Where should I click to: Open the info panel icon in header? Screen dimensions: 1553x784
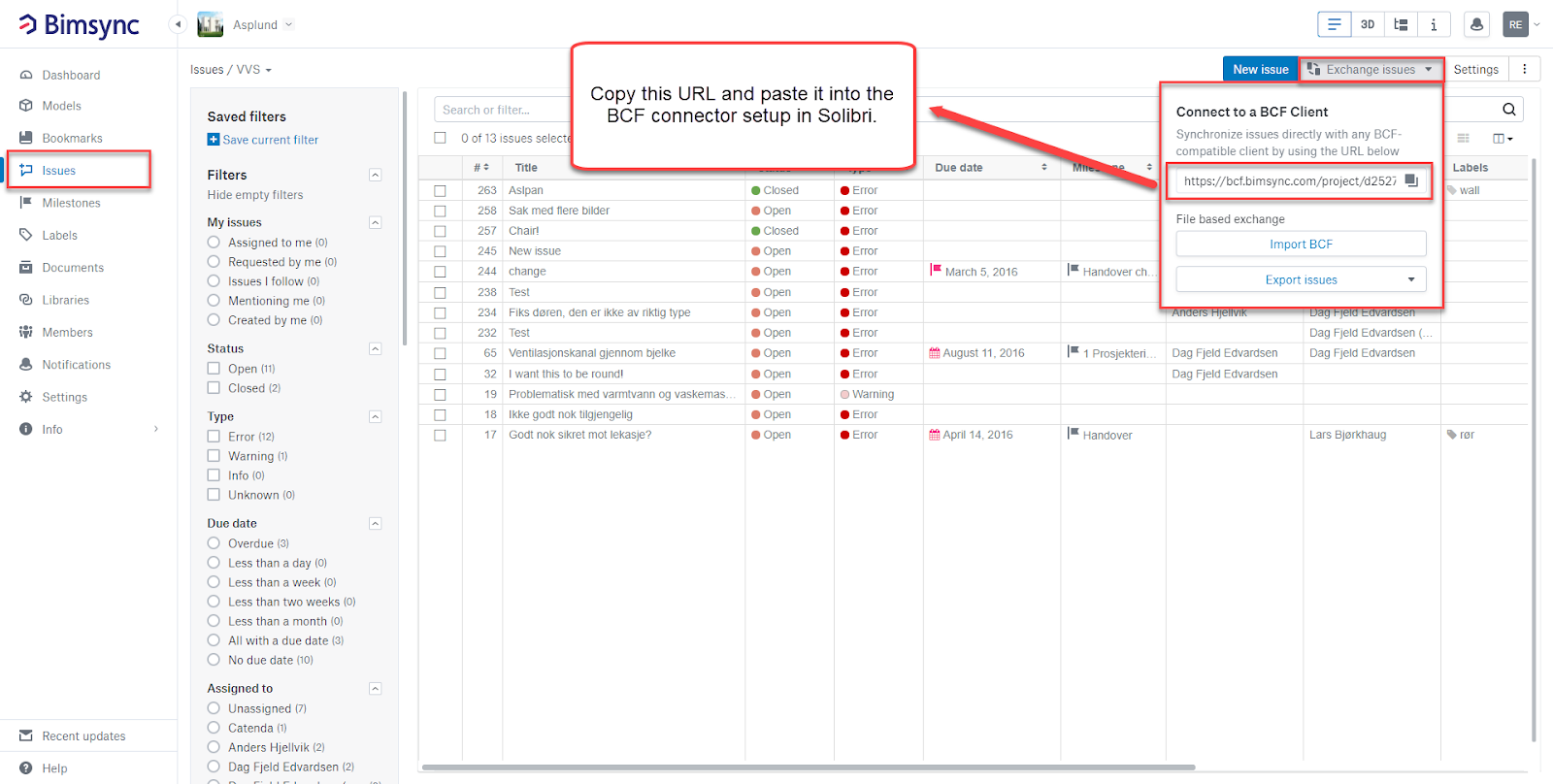(1434, 24)
